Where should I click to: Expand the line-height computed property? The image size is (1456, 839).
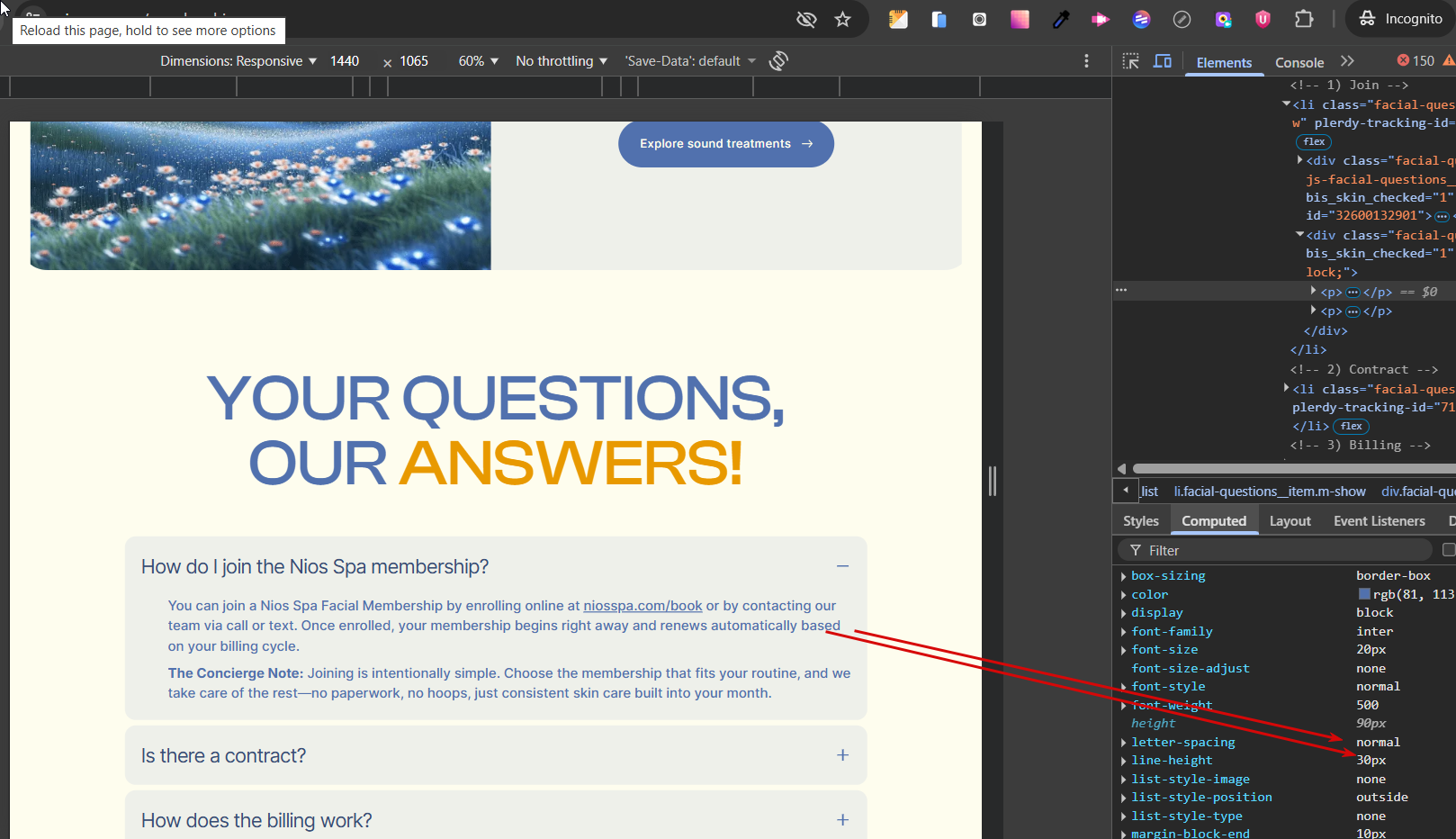1124,761
